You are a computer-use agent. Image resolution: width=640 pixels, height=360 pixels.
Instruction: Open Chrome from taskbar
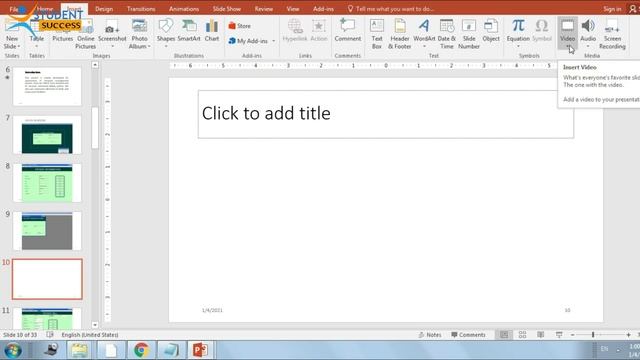coord(141,350)
